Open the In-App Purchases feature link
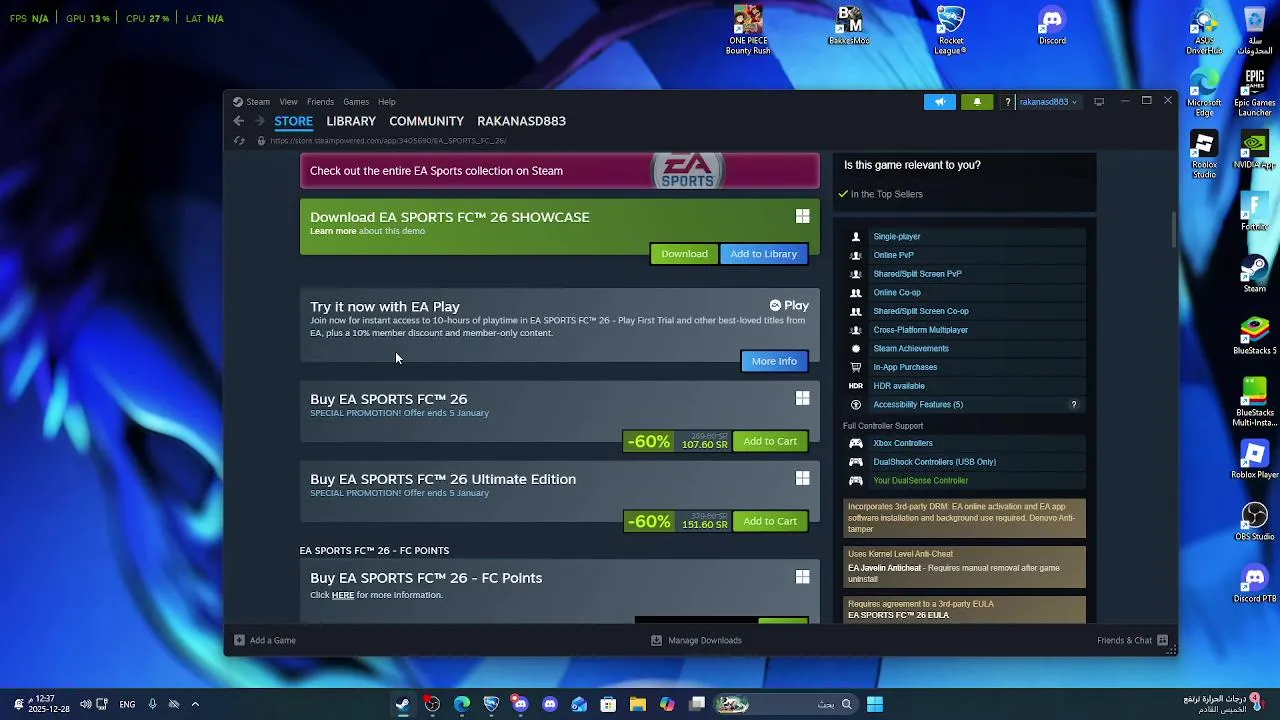Viewport: 1280px width, 720px height. coord(905,367)
